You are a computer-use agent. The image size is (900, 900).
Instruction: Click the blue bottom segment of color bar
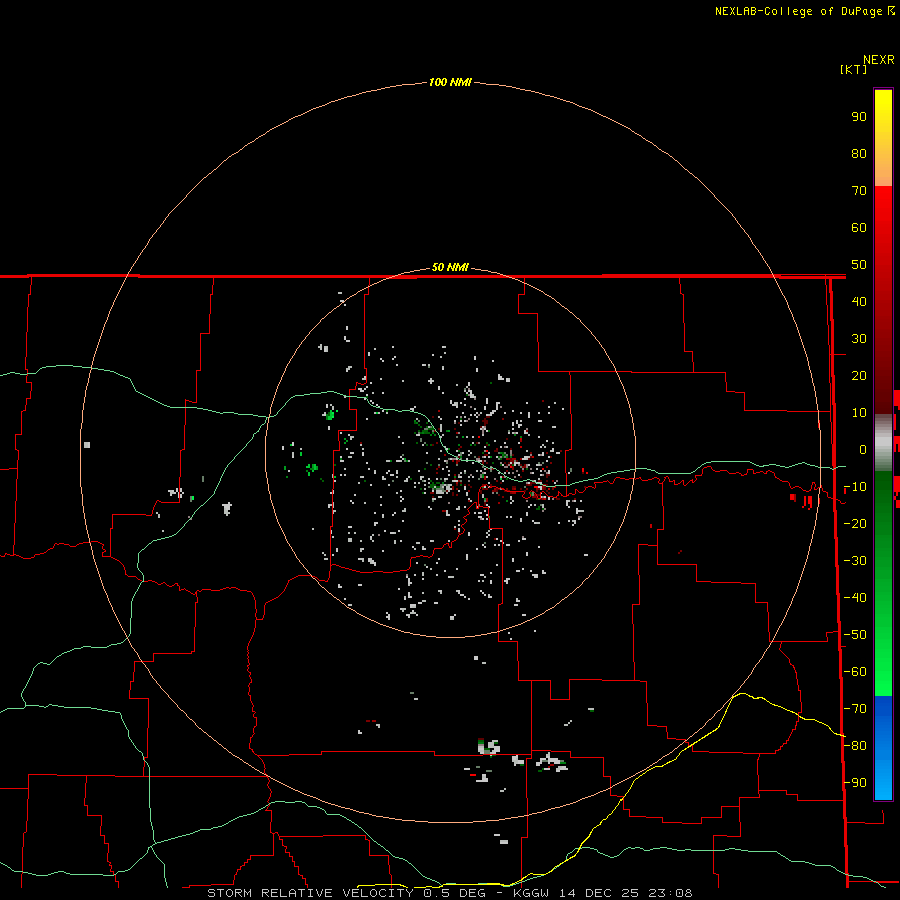coord(883,747)
